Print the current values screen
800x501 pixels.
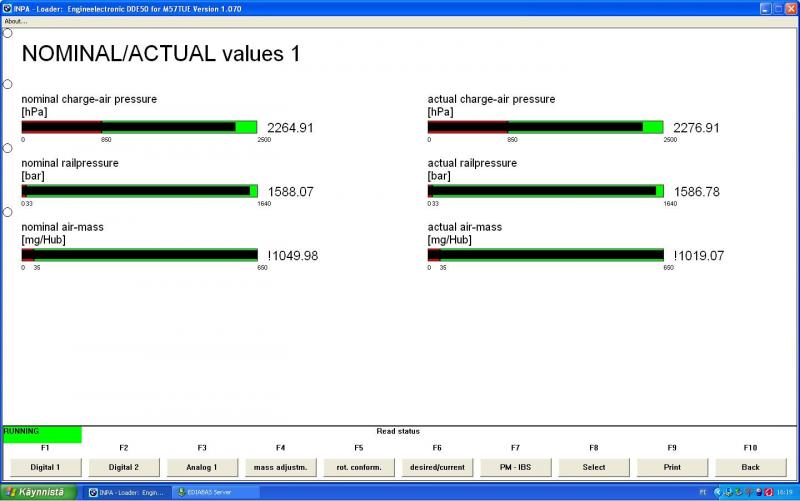(x=672, y=467)
